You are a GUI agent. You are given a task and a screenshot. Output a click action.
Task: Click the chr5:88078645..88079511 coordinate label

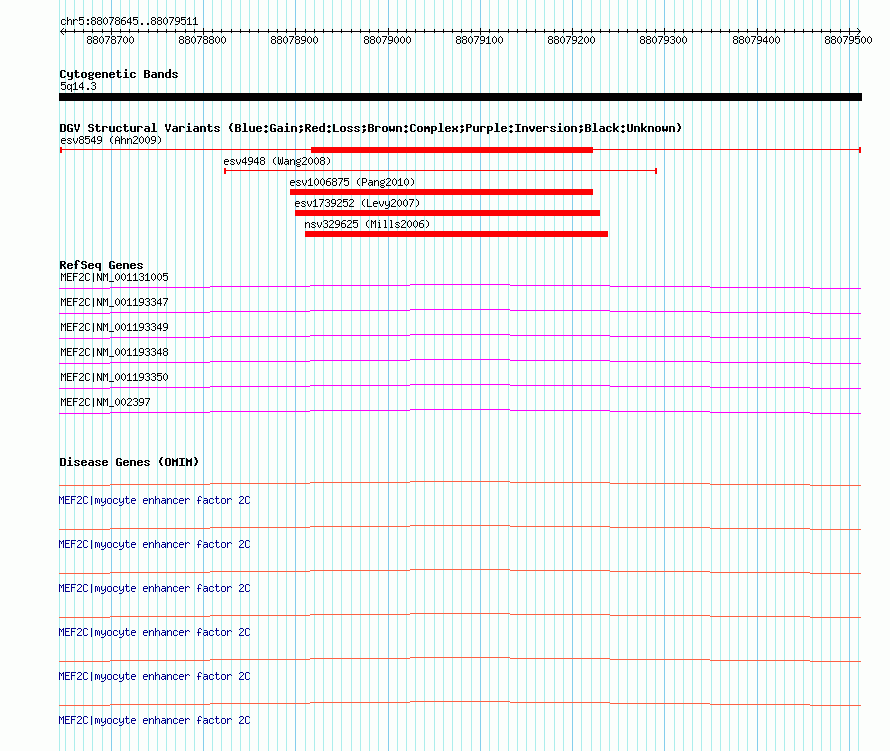(129, 22)
